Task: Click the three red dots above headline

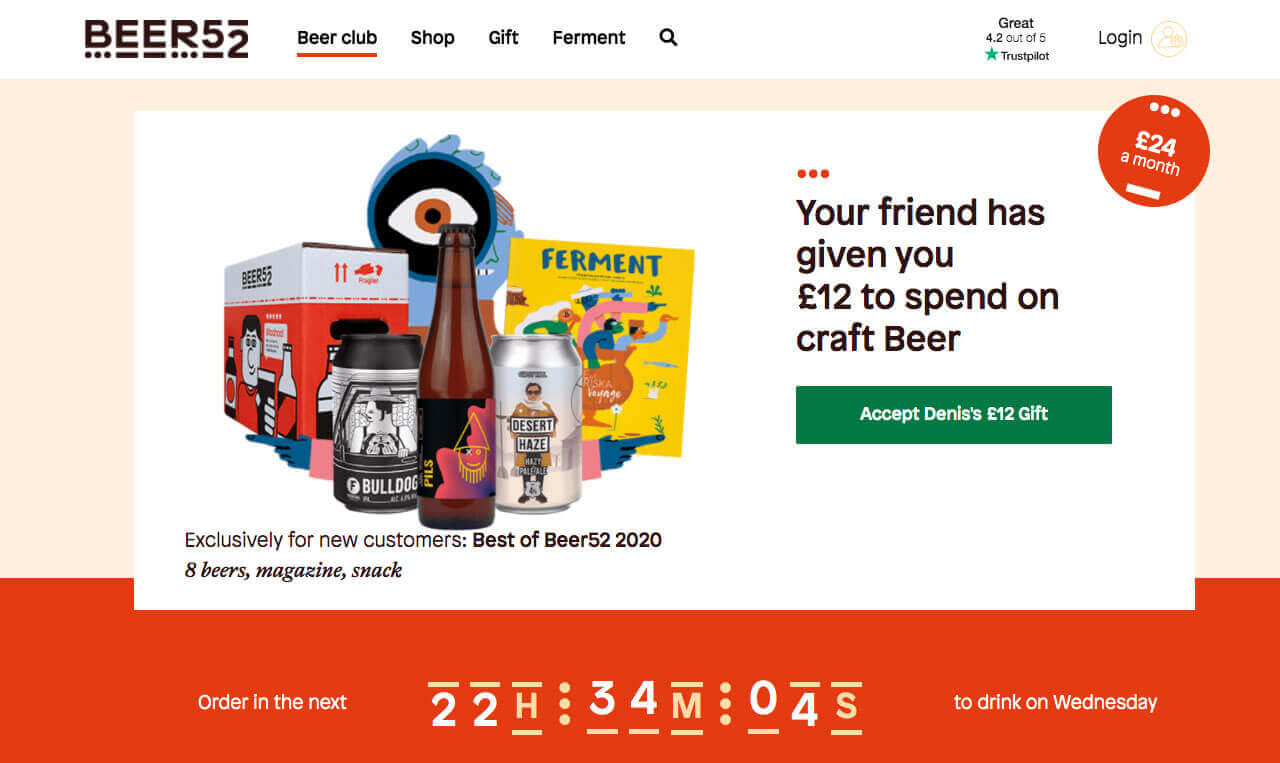Action: coord(813,174)
